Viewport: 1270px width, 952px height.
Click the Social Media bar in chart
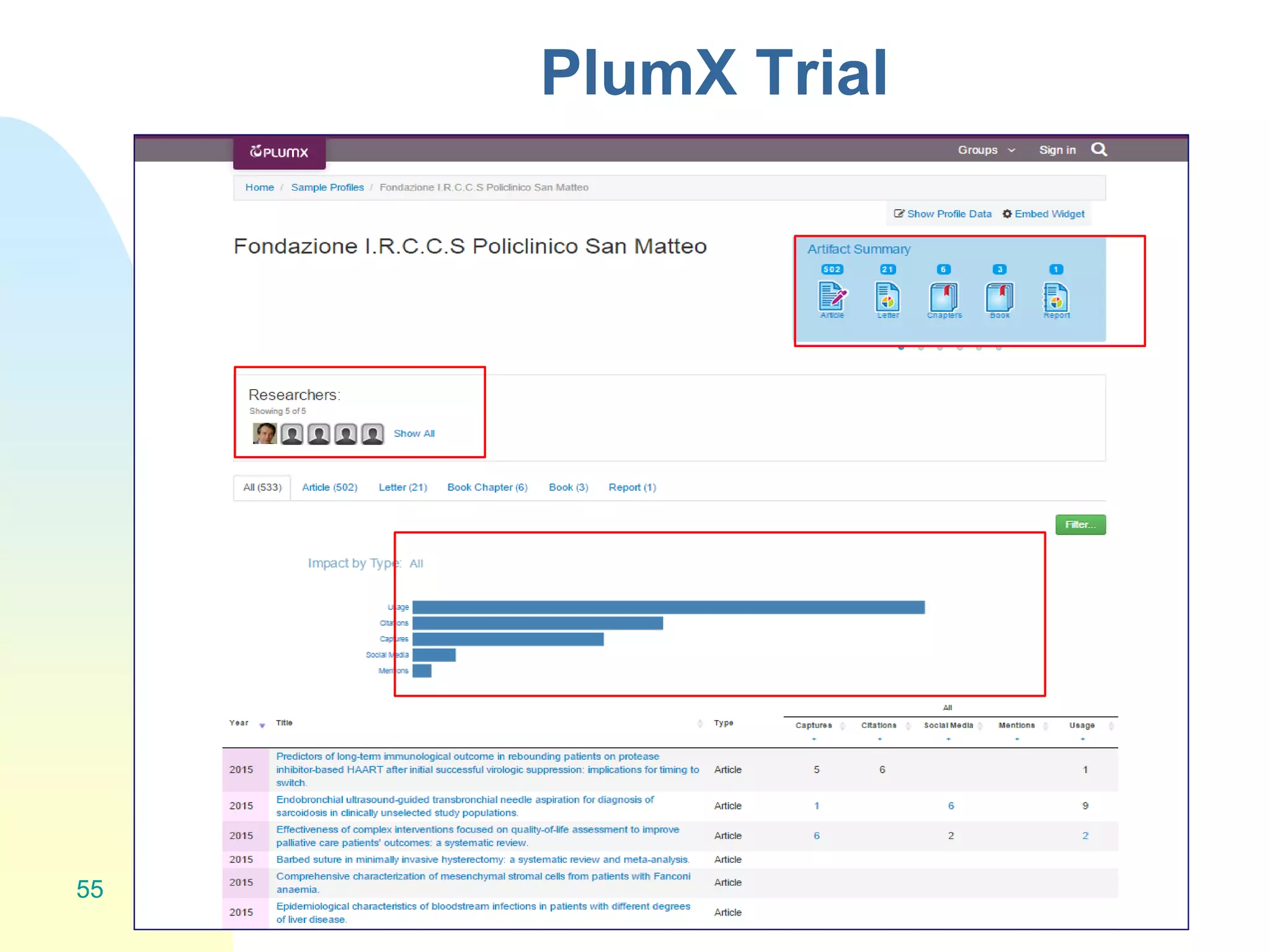tap(434, 654)
